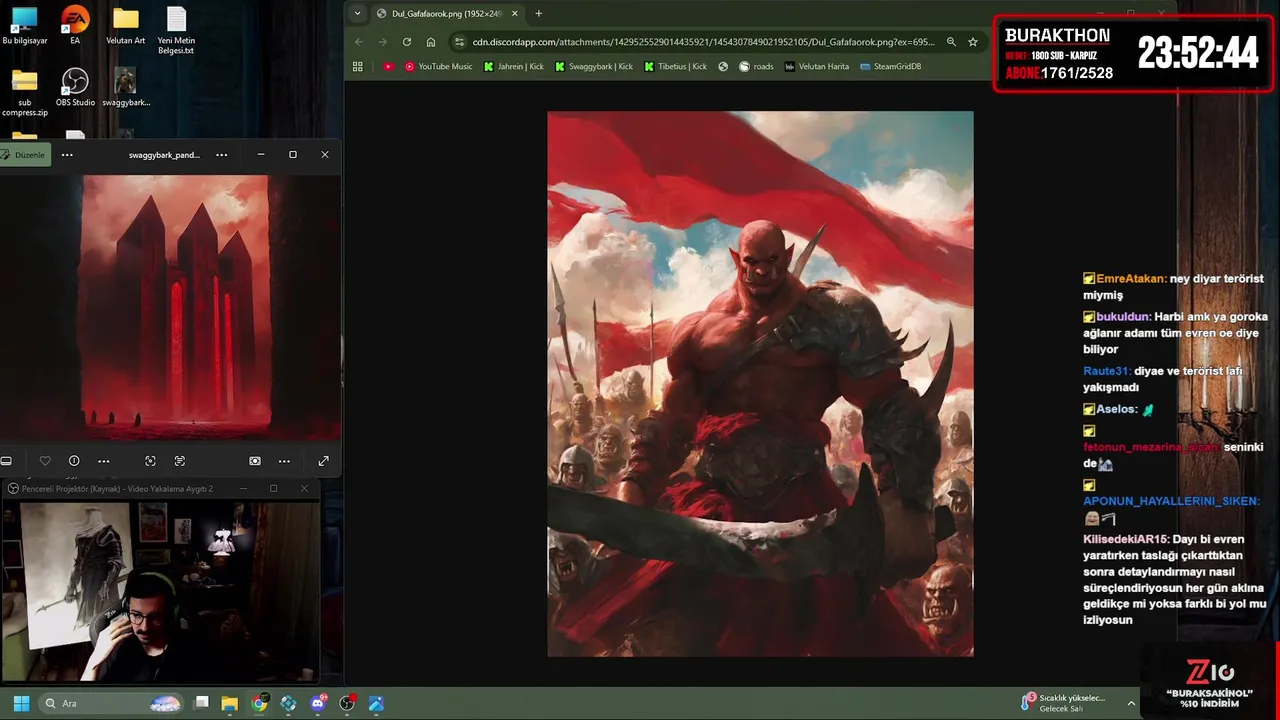Open the visual search scan icon in Photos

150,461
